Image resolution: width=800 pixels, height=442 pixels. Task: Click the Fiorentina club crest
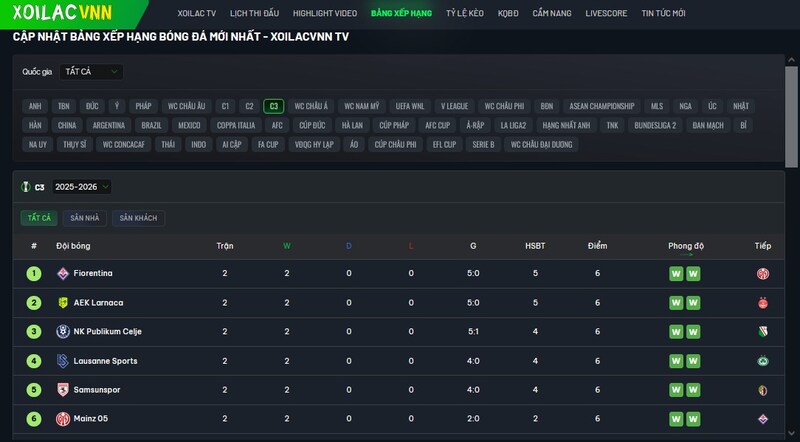[x=62, y=273]
